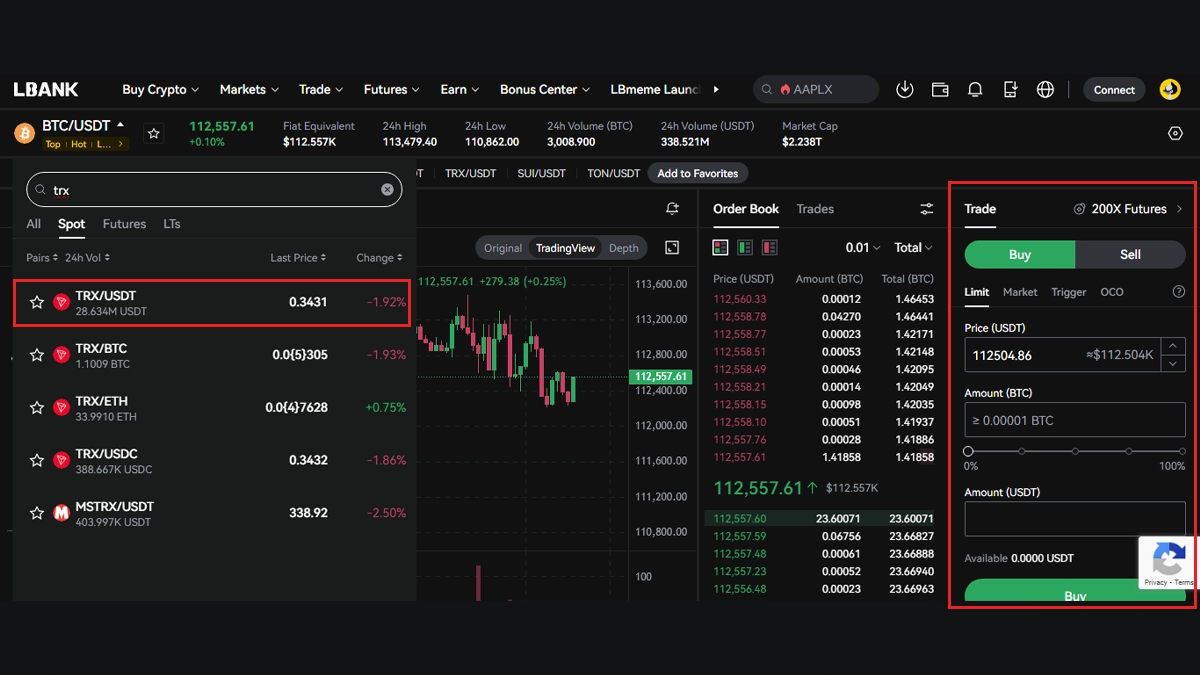Click the Bitcoin coin icon
Viewport: 1200px width, 675px height.
click(24, 133)
